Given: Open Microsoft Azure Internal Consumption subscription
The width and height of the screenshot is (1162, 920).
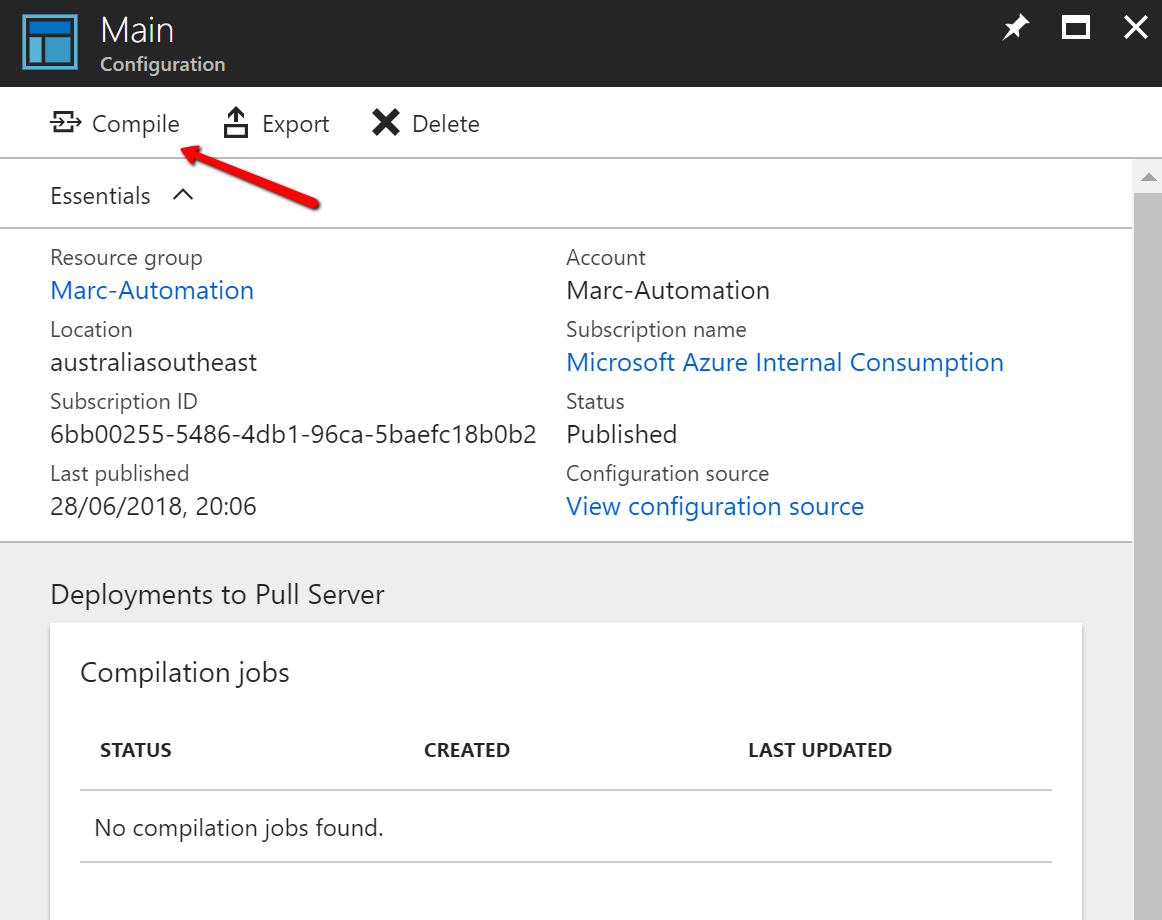Looking at the screenshot, I should (x=785, y=361).
